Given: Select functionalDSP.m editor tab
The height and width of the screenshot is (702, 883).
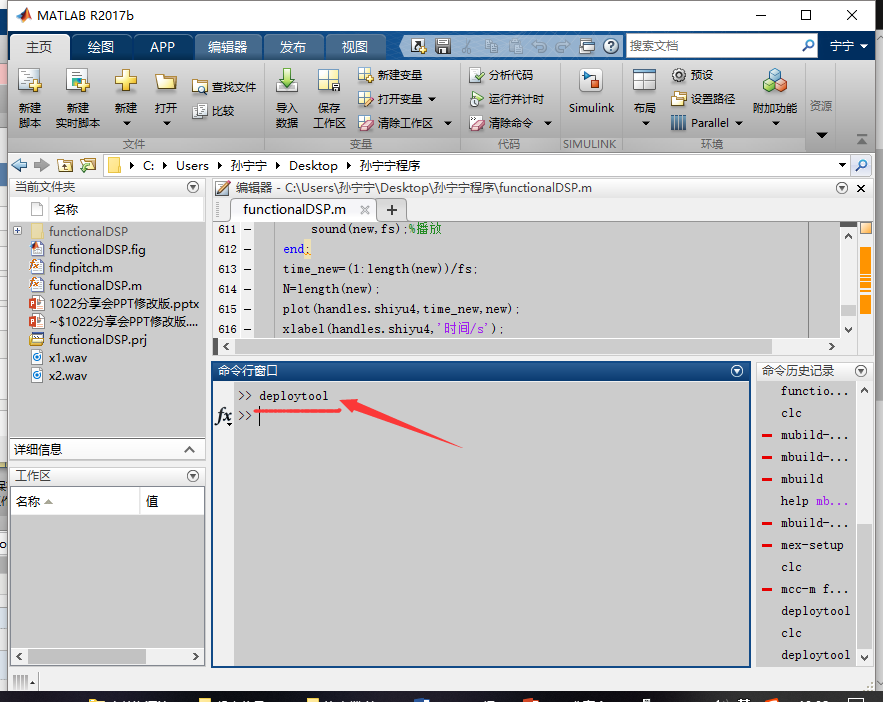Looking at the screenshot, I should (294, 209).
